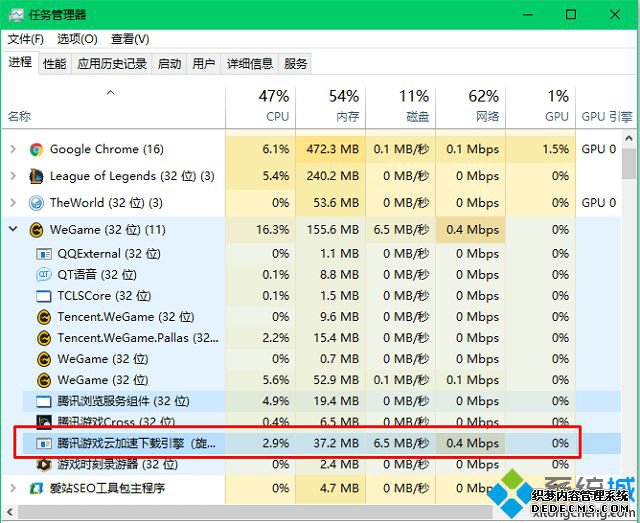The height and width of the screenshot is (523, 640).
Task: Click the 472.3 MB memory value for Chrome
Action: pos(333,149)
